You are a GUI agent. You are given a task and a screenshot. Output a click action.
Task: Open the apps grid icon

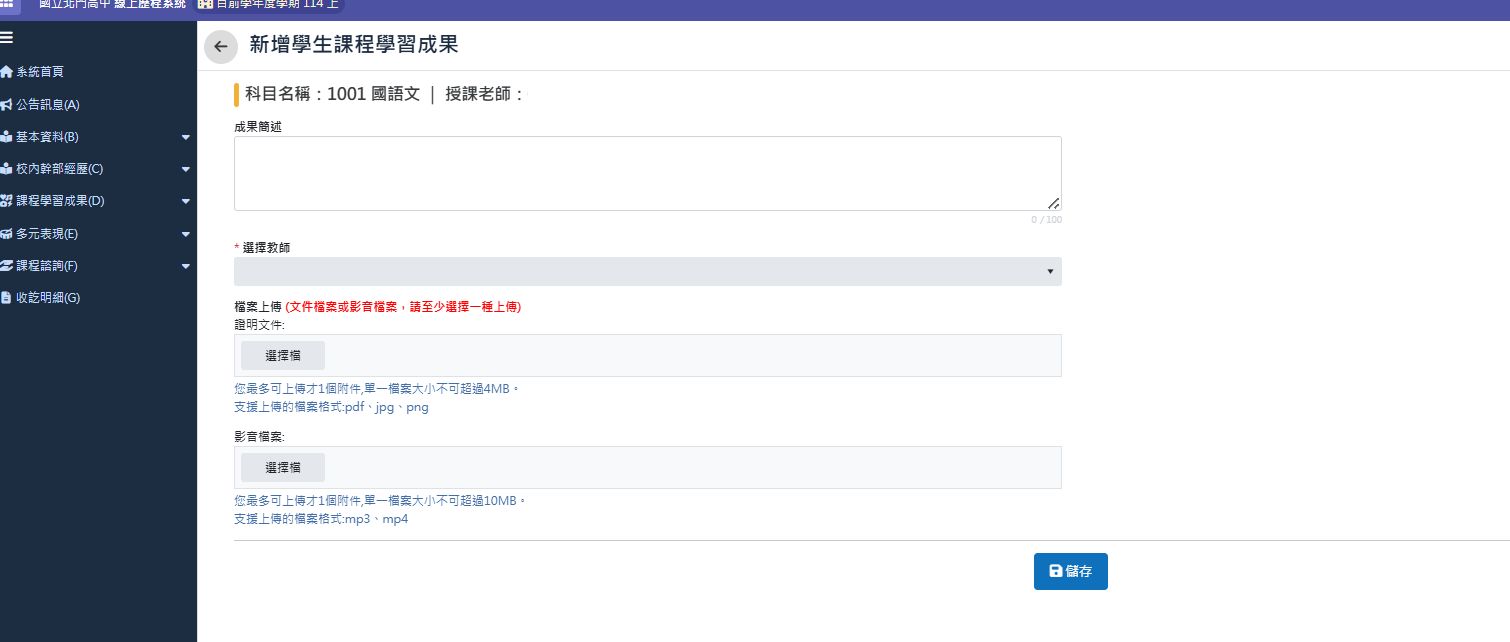point(7,4)
